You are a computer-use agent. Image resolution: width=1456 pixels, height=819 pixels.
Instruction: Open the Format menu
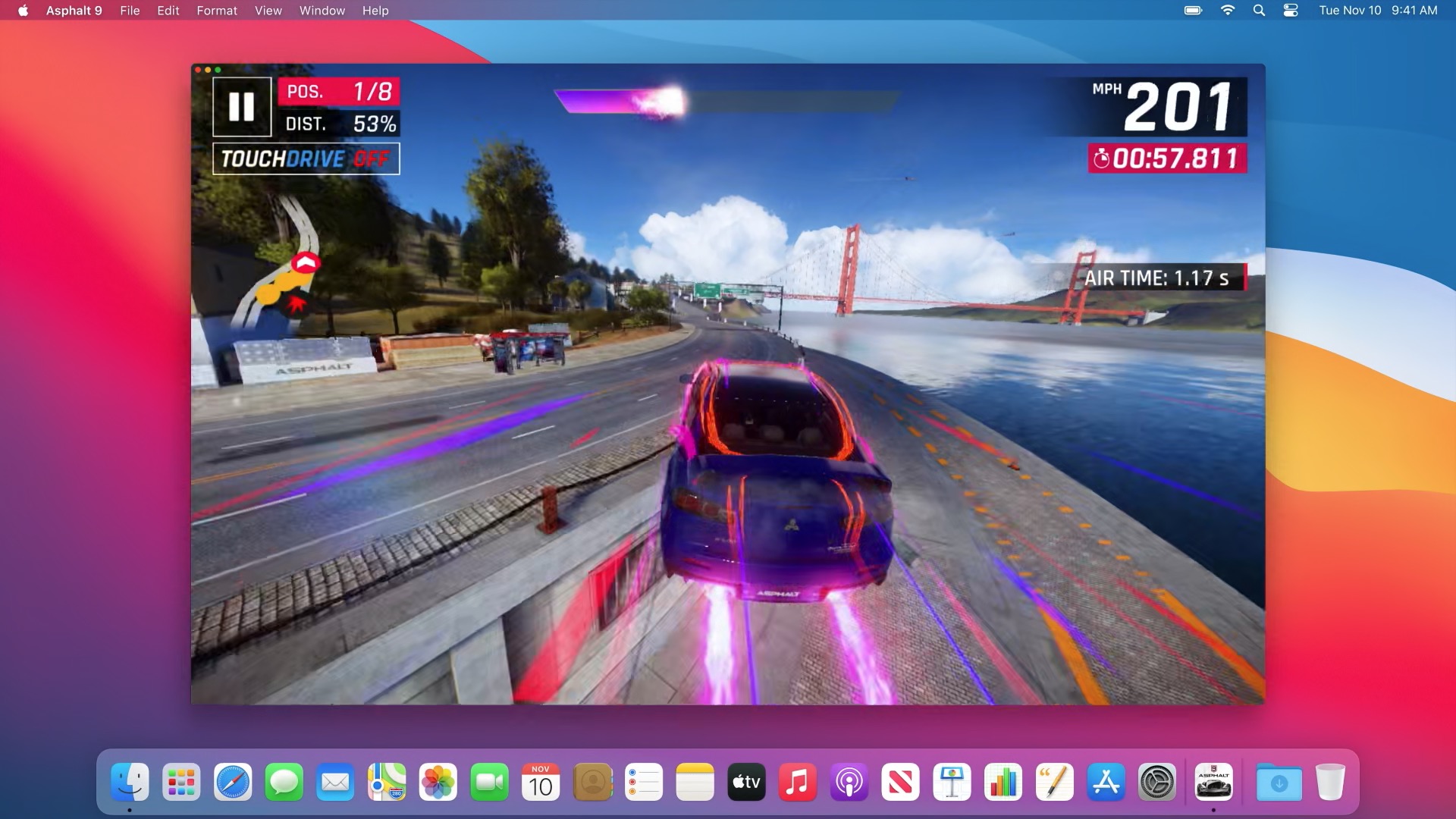(216, 11)
